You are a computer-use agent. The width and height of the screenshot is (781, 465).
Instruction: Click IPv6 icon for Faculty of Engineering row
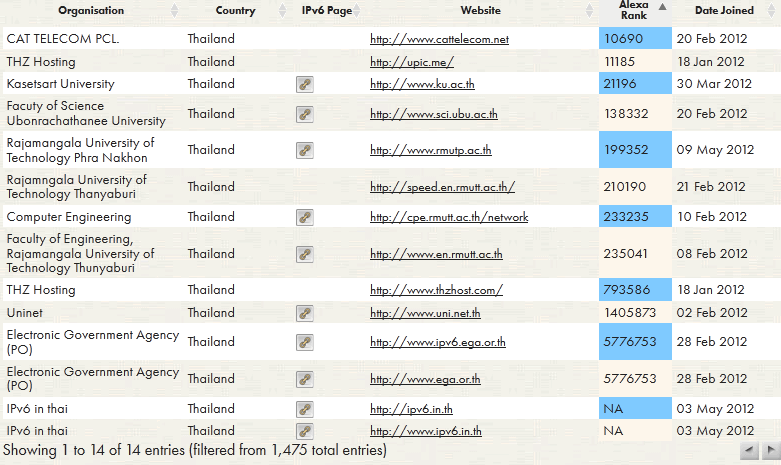305,254
